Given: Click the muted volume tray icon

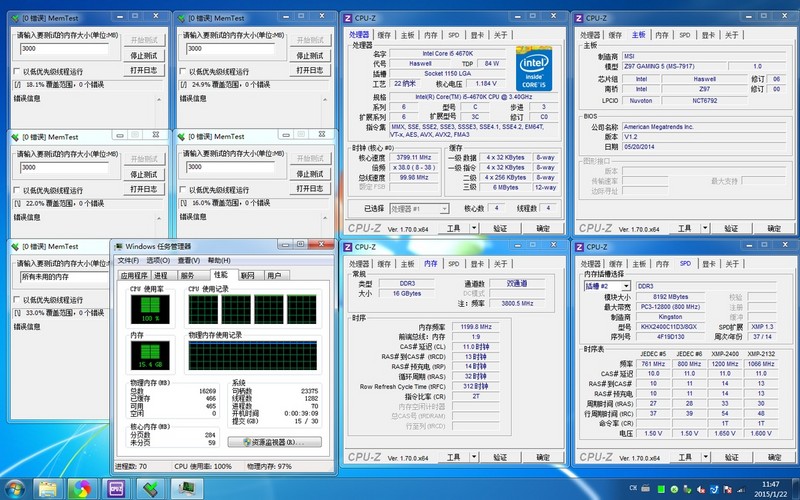Looking at the screenshot, I should [701, 489].
